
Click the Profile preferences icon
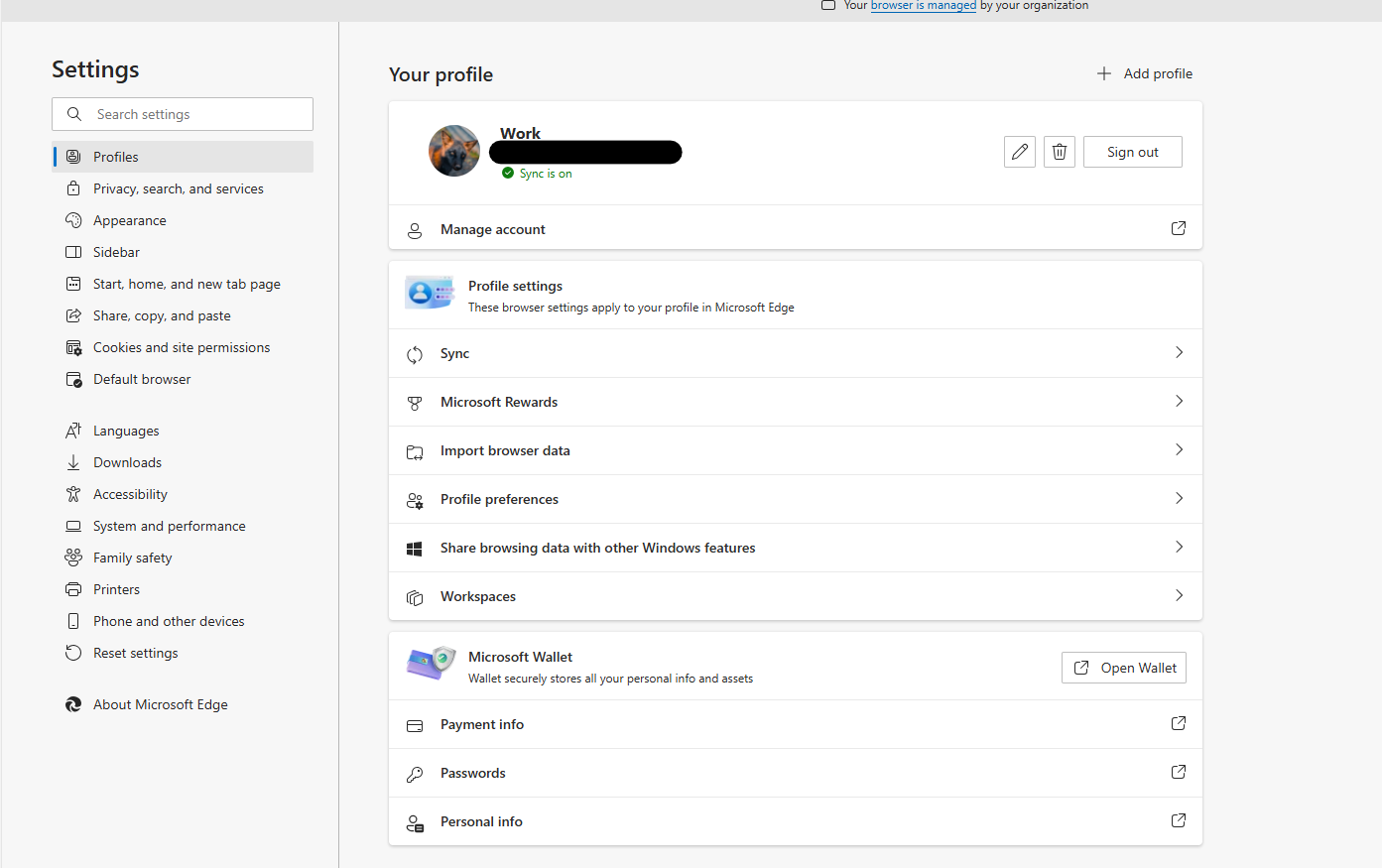[415, 500]
